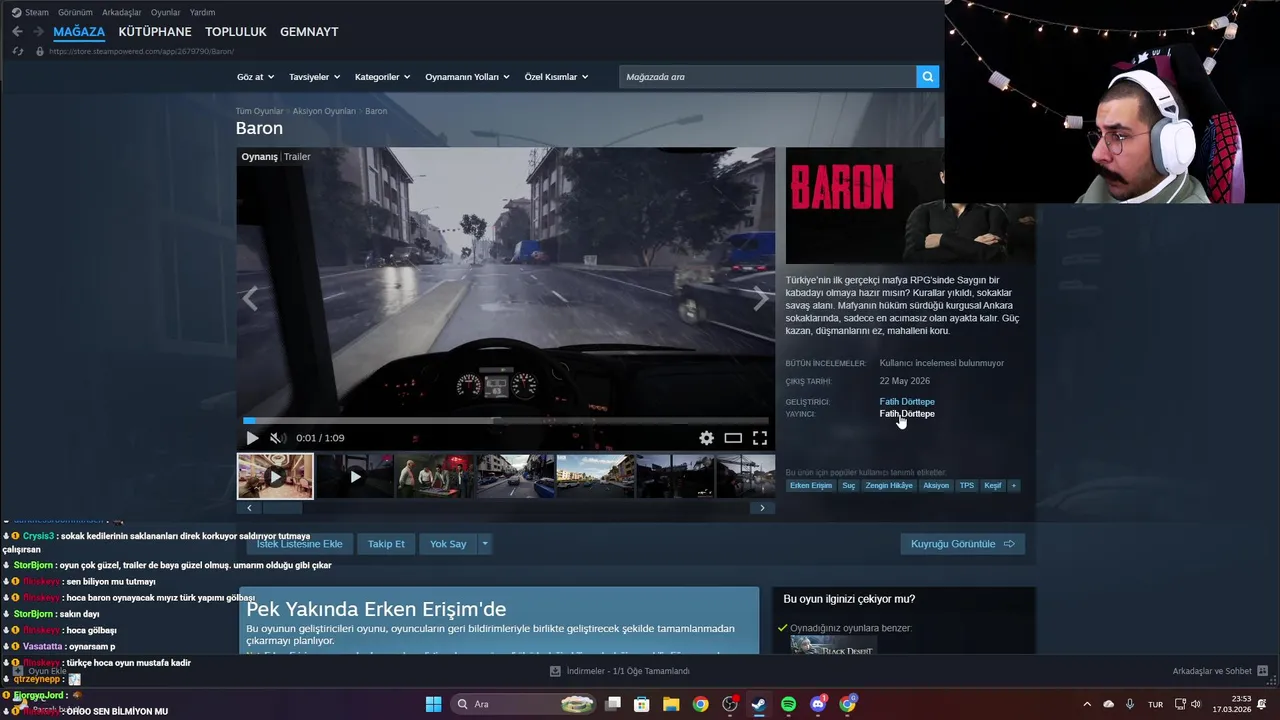Go to next media with right arrow
This screenshot has width=1280, height=720.
click(761, 298)
